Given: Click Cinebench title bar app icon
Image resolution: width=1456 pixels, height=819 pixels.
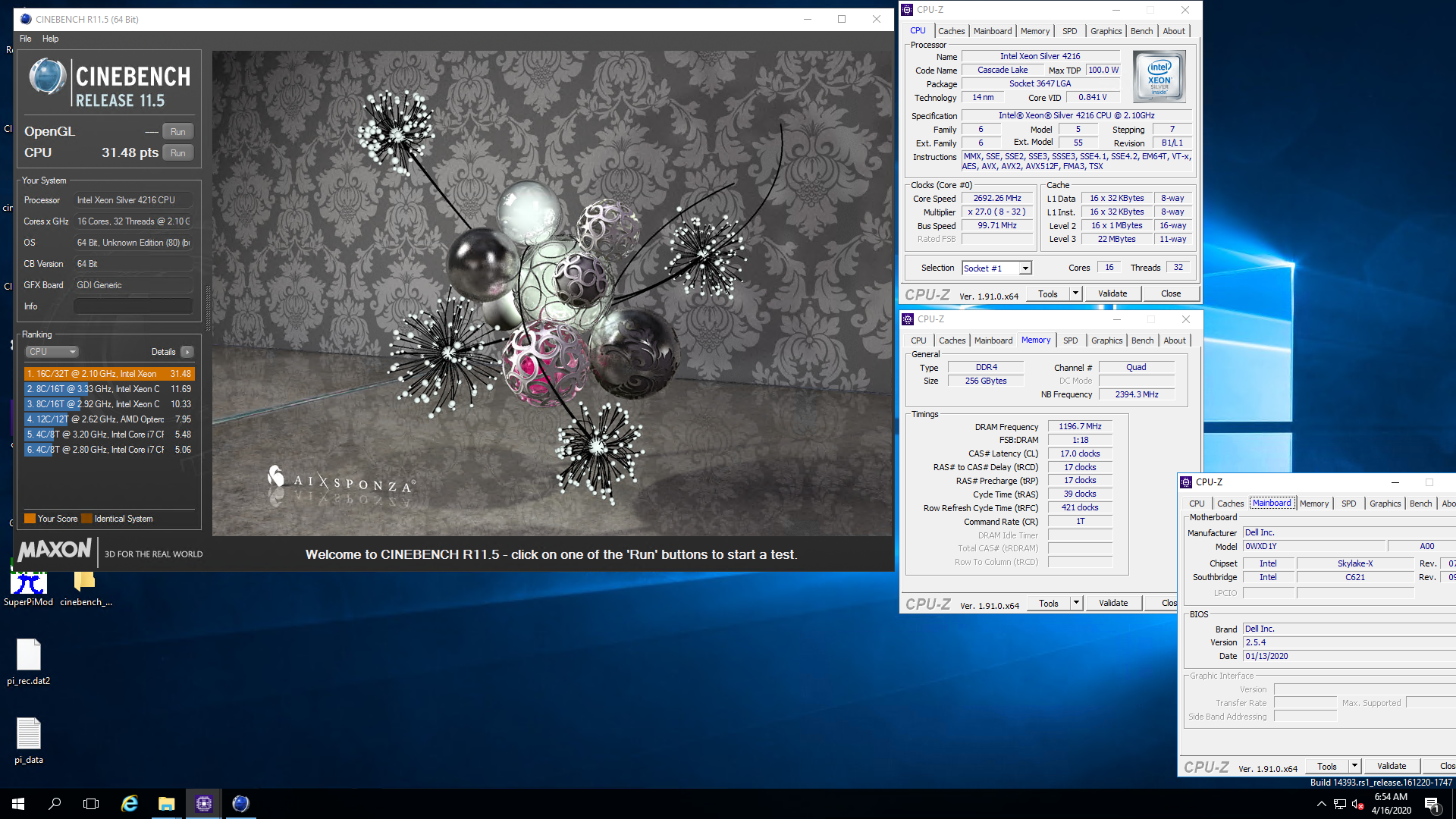Looking at the screenshot, I should [x=26, y=19].
